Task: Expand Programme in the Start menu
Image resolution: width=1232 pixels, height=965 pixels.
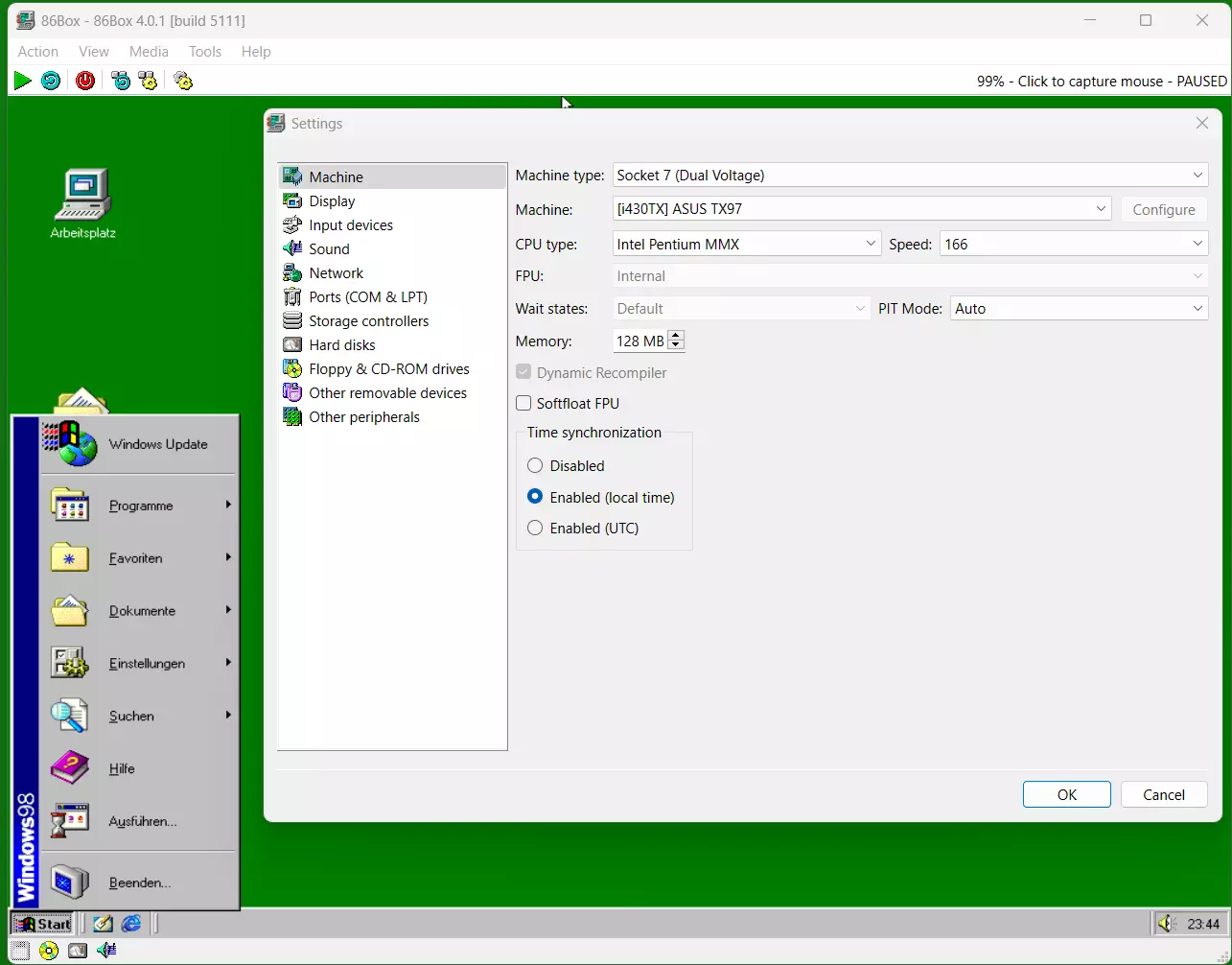Action: click(x=139, y=505)
